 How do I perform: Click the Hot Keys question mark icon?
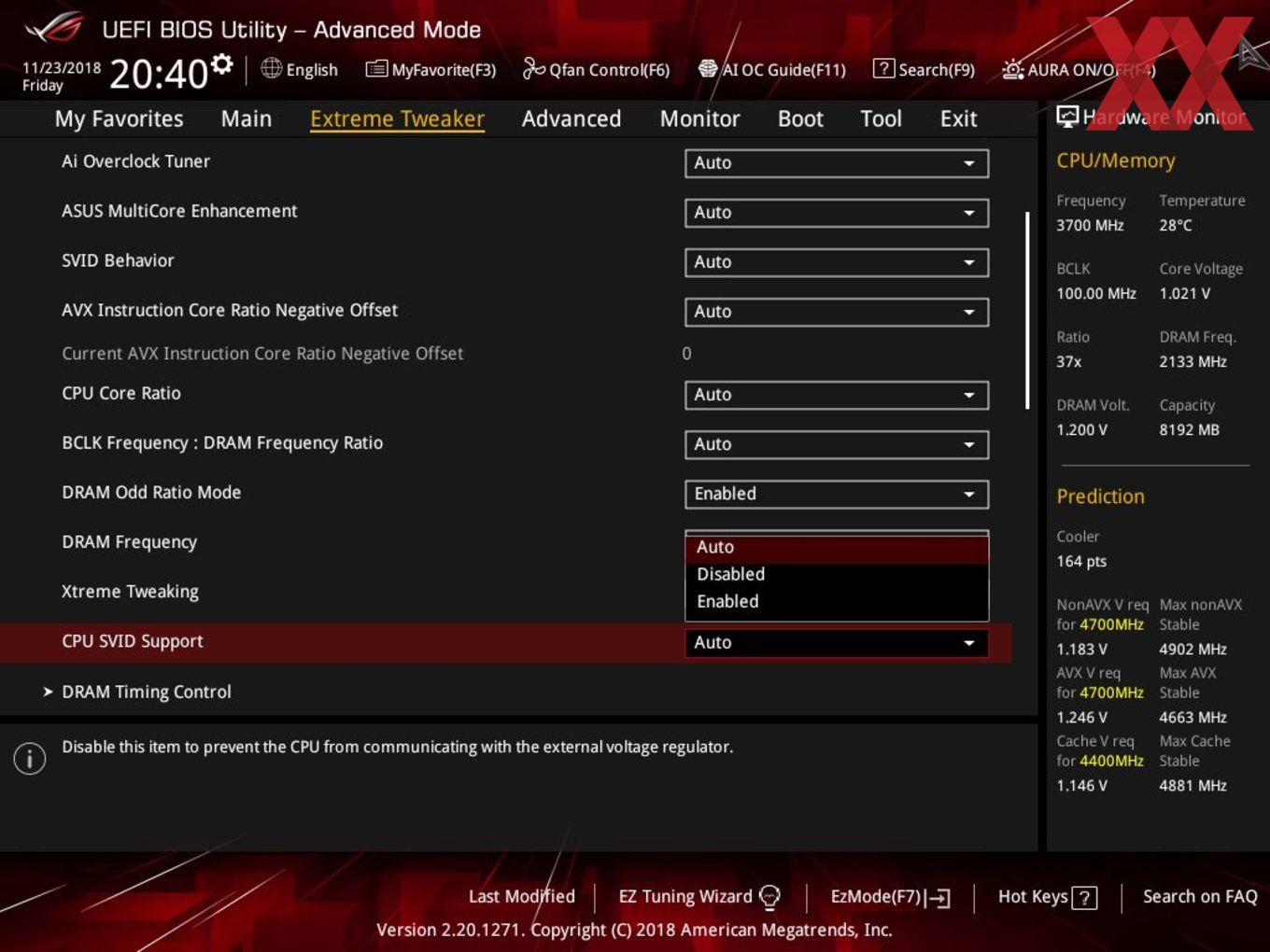1084,898
